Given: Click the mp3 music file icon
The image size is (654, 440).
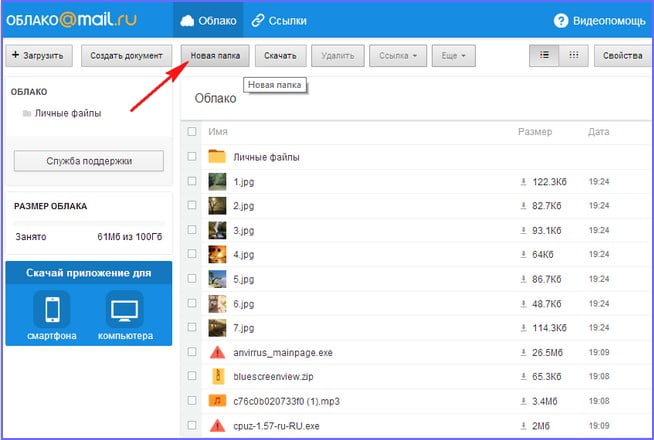Looking at the screenshot, I should [x=217, y=400].
